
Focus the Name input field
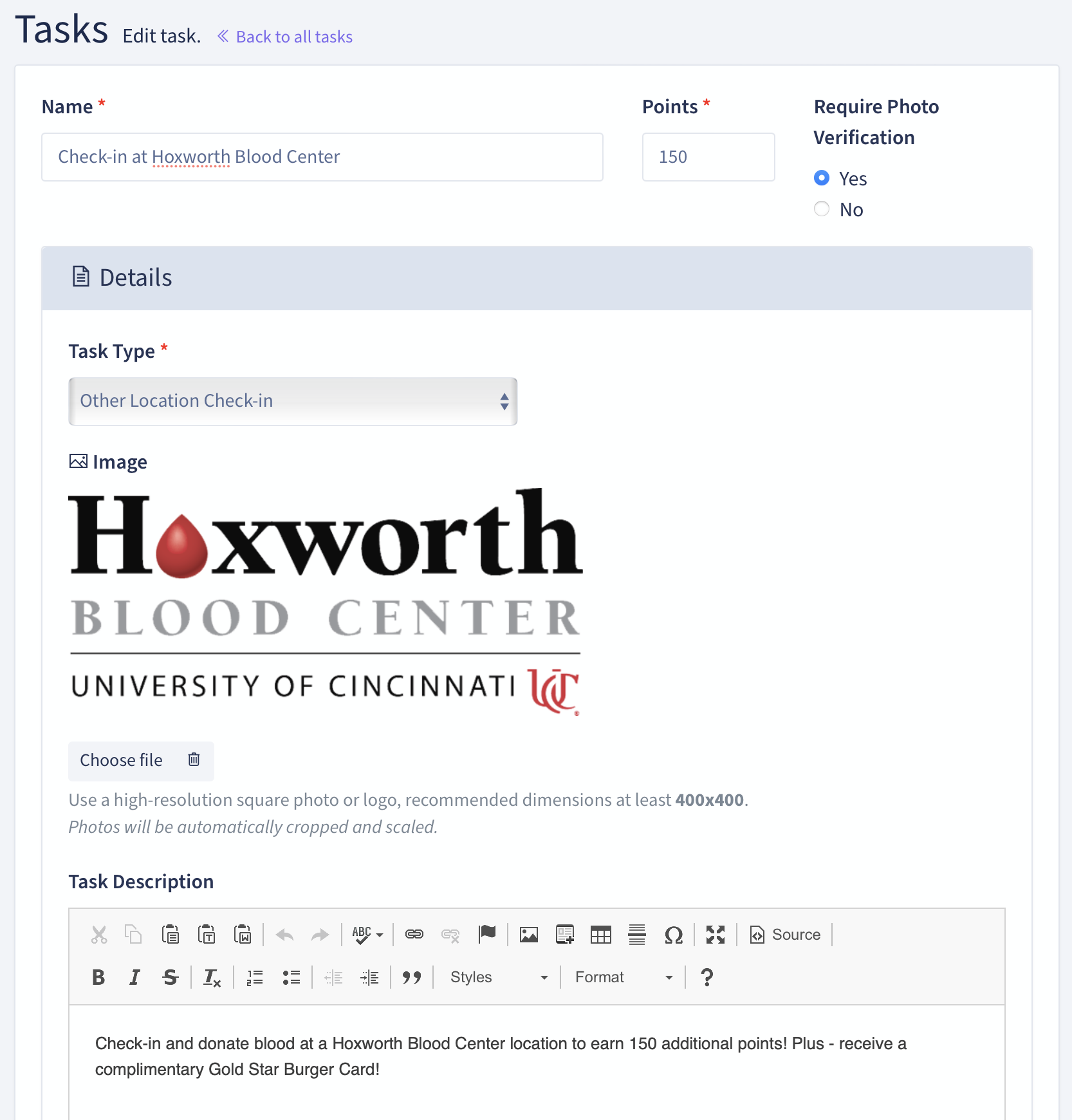322,157
